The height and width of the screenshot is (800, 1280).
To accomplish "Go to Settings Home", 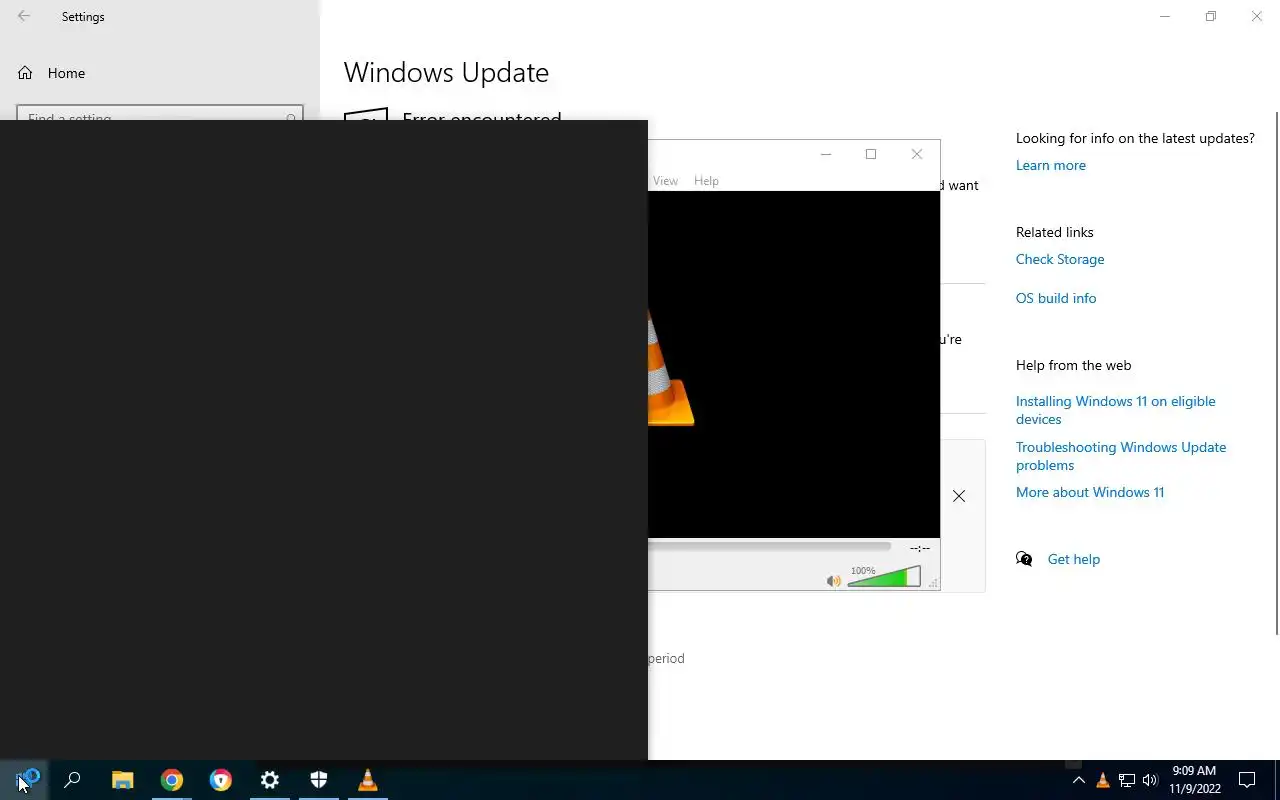I will [x=66, y=73].
